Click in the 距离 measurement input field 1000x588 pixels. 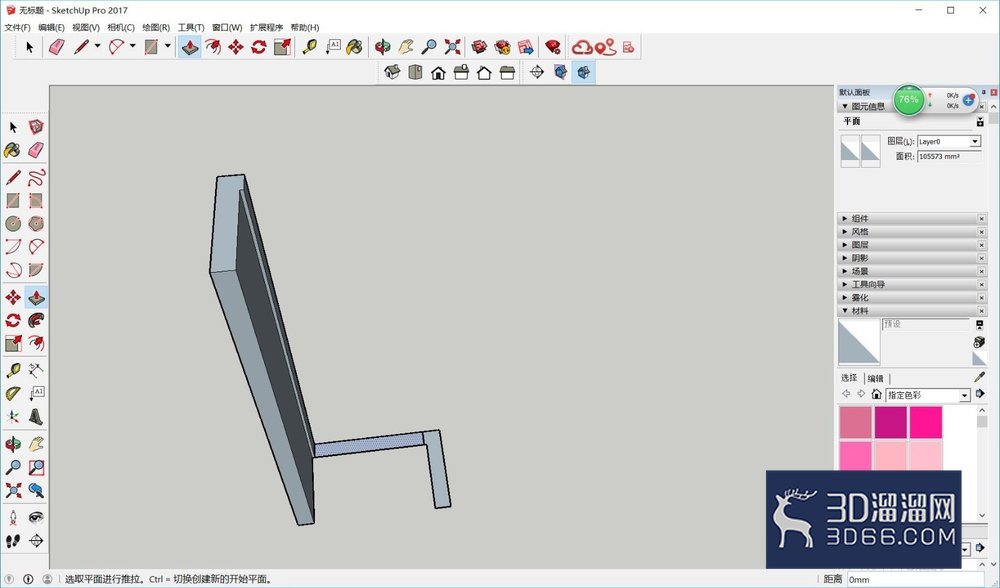coord(915,580)
